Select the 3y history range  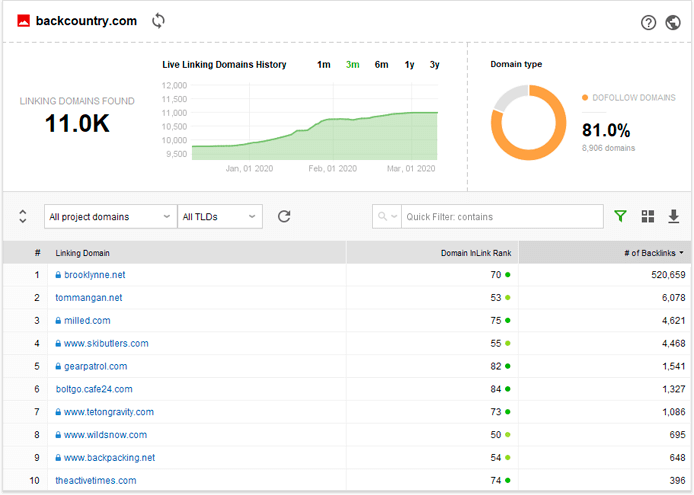pyautogui.click(x=434, y=65)
